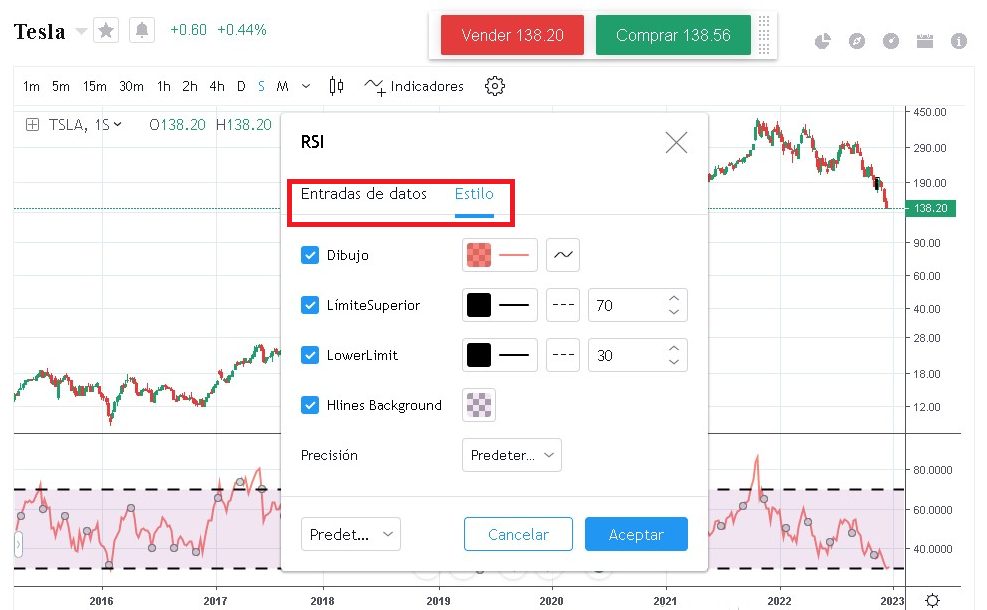Click the Comprar 138.56 button
Screen dimensions: 987x610
tap(673, 36)
